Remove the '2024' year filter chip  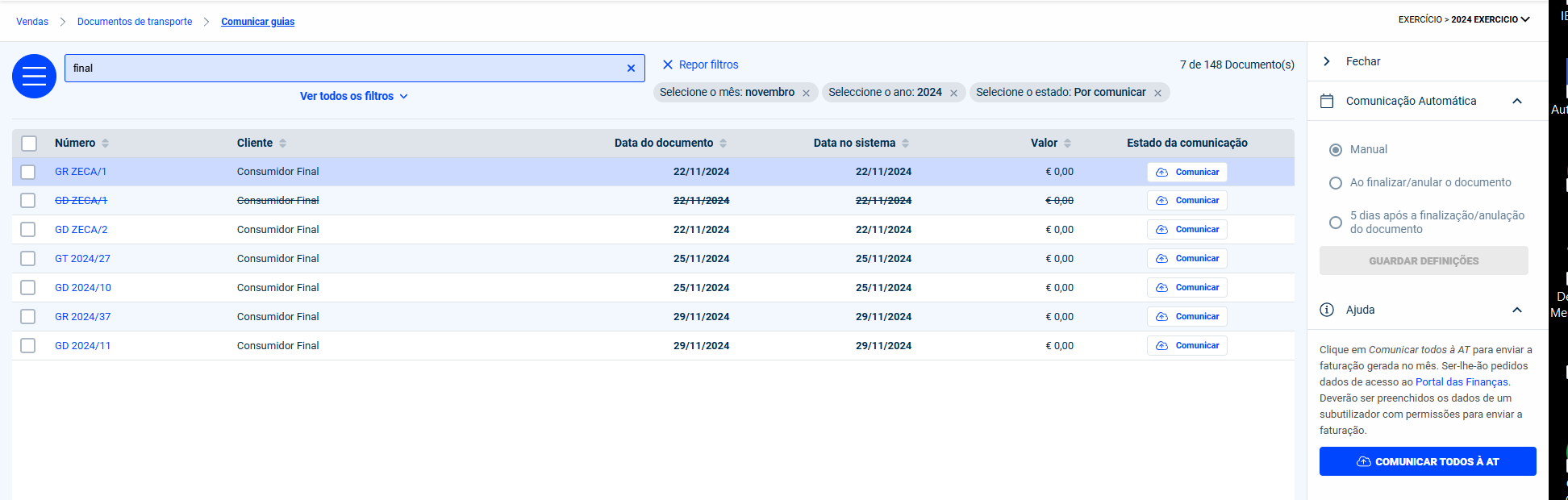953,94
